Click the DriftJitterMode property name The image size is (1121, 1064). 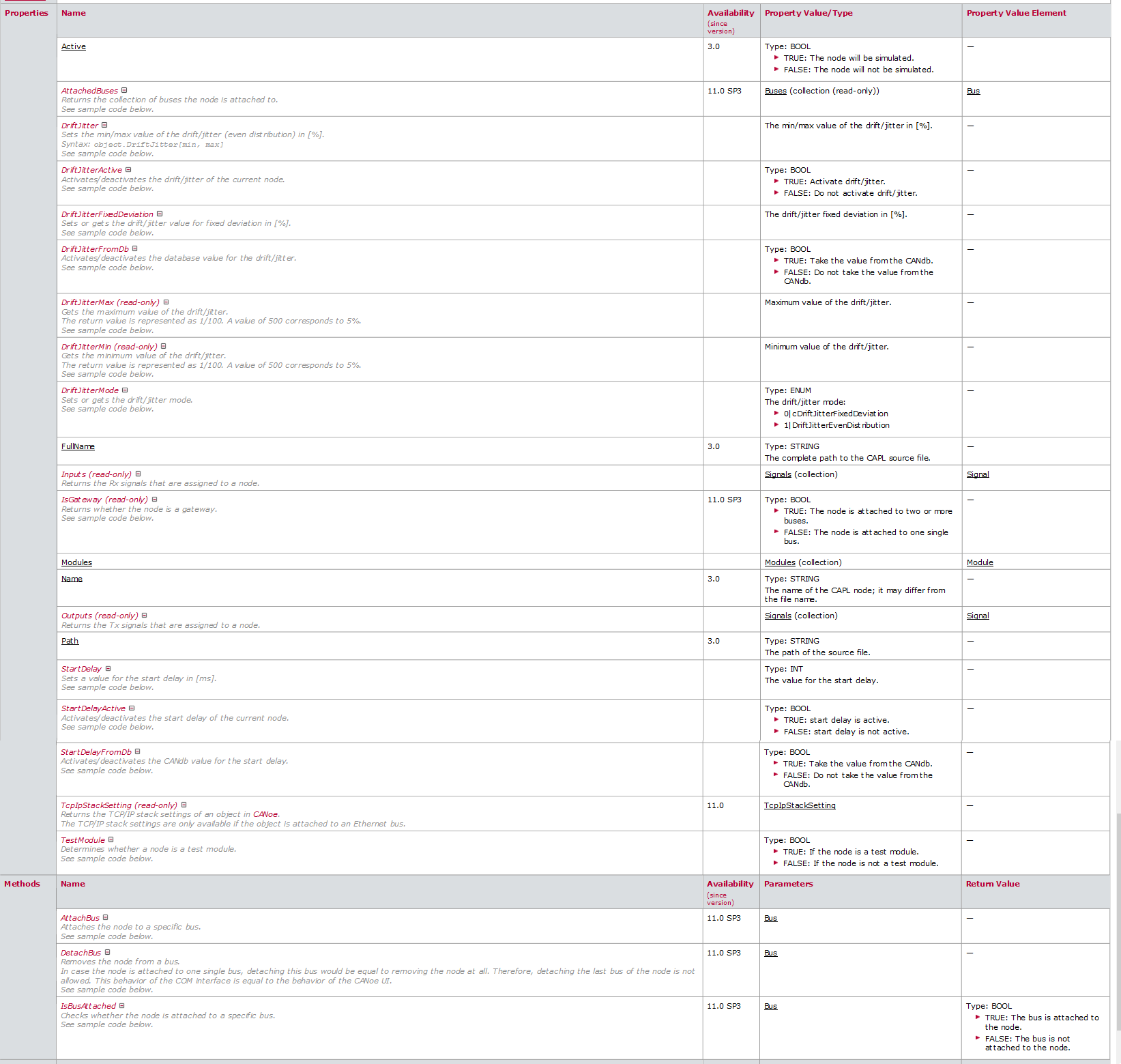tap(90, 390)
